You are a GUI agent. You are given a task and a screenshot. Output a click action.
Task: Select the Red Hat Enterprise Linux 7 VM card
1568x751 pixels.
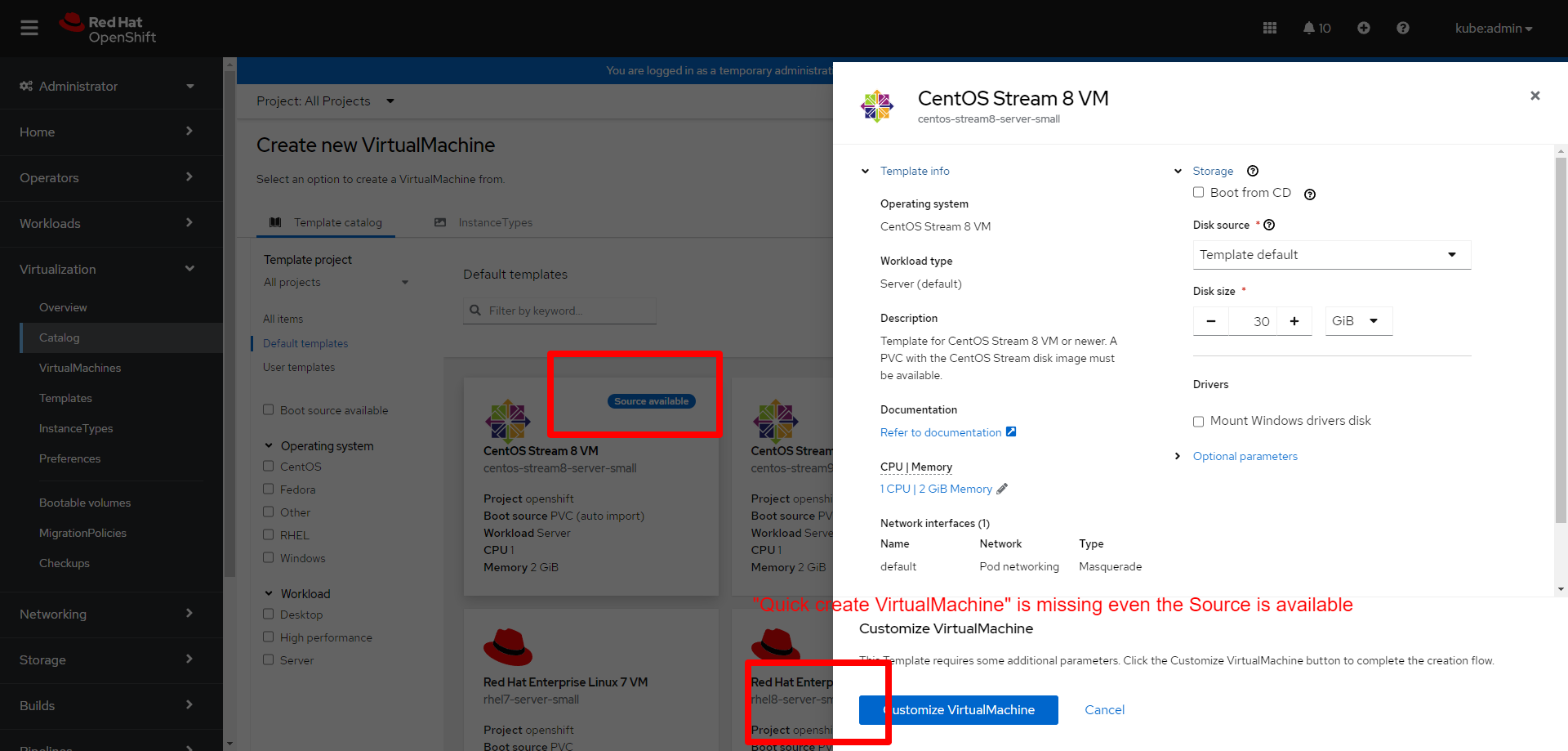click(591, 680)
